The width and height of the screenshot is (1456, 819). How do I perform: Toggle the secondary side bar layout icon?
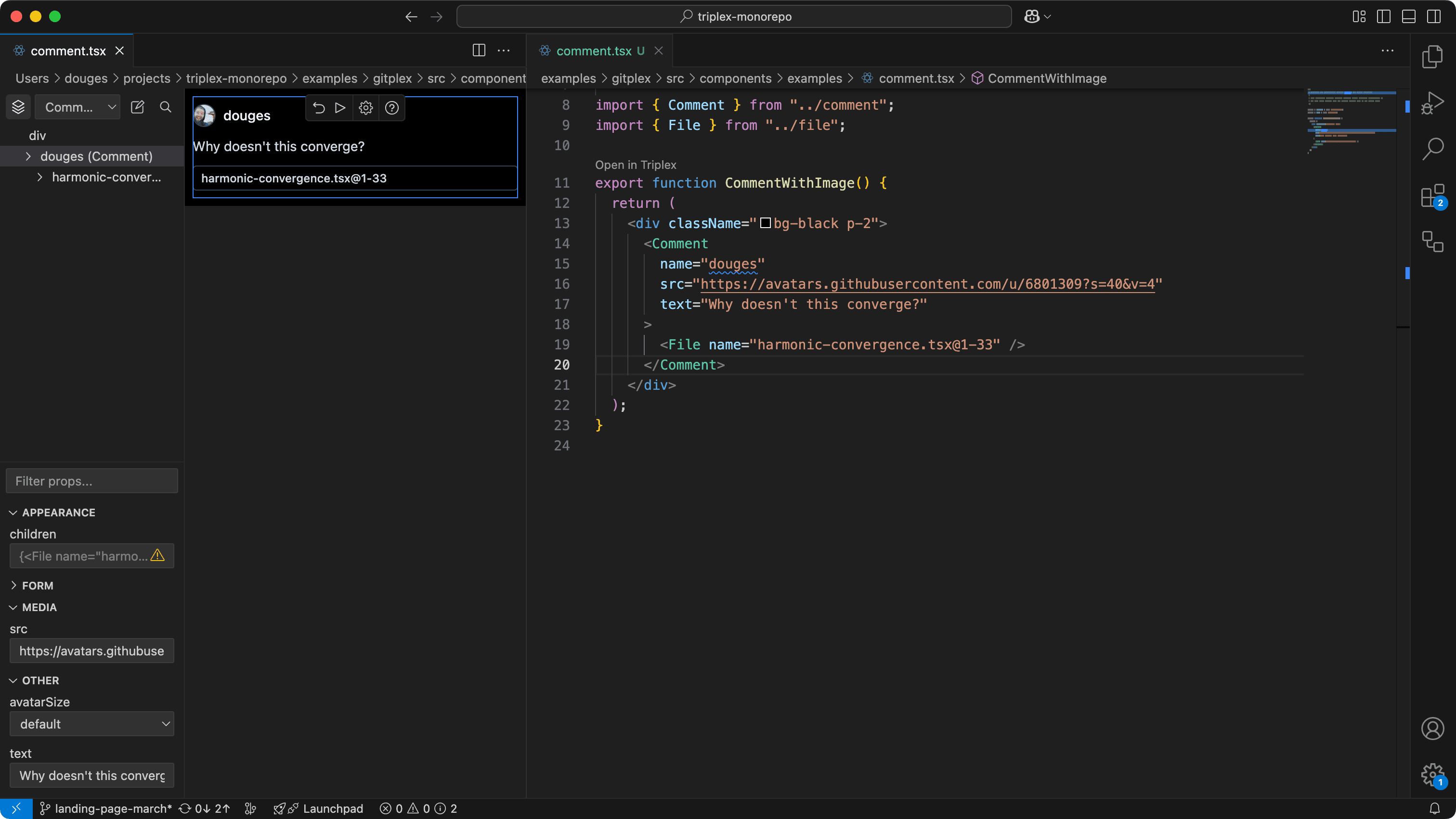pos(1433,16)
